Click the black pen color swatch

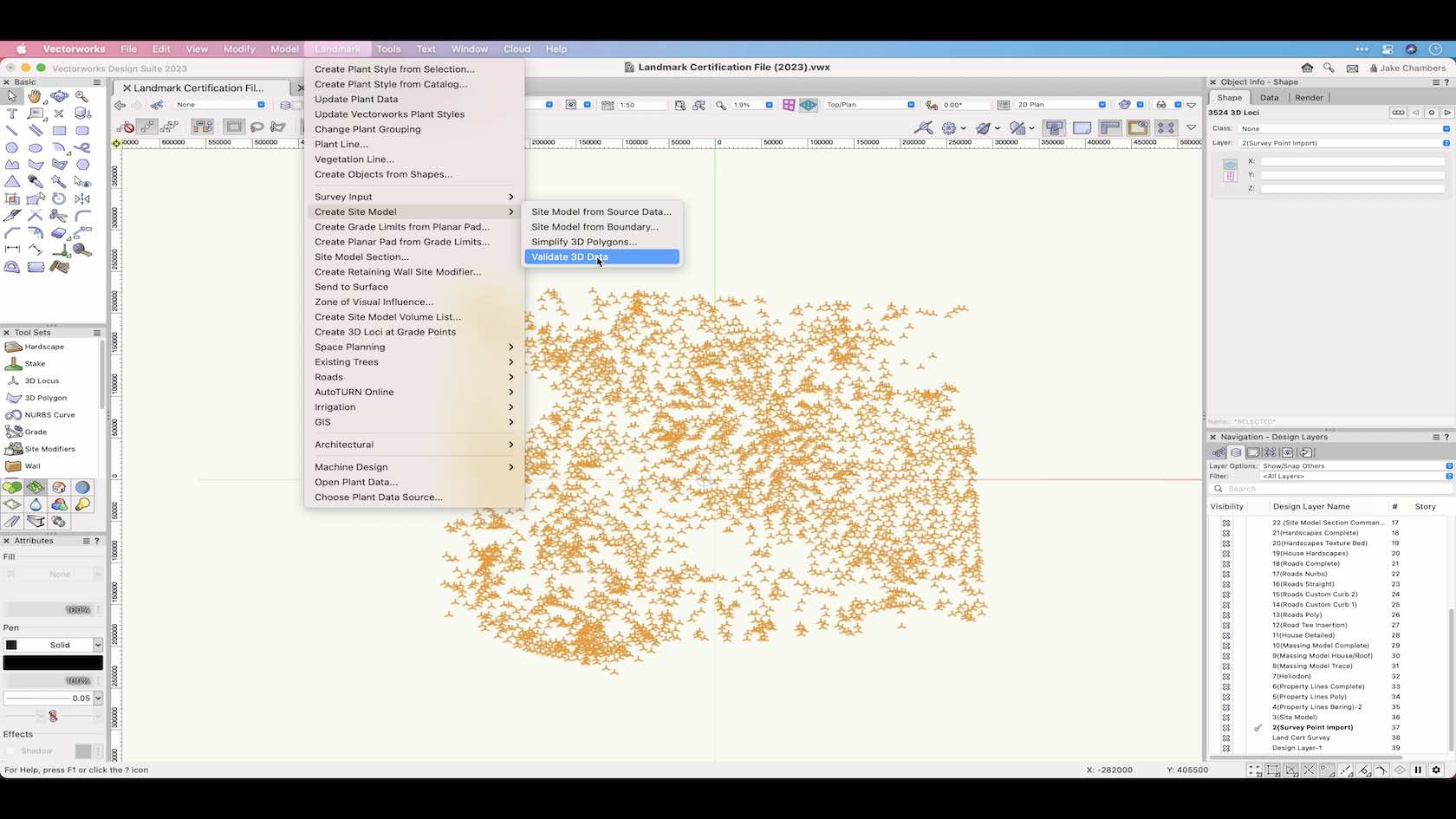click(x=53, y=663)
